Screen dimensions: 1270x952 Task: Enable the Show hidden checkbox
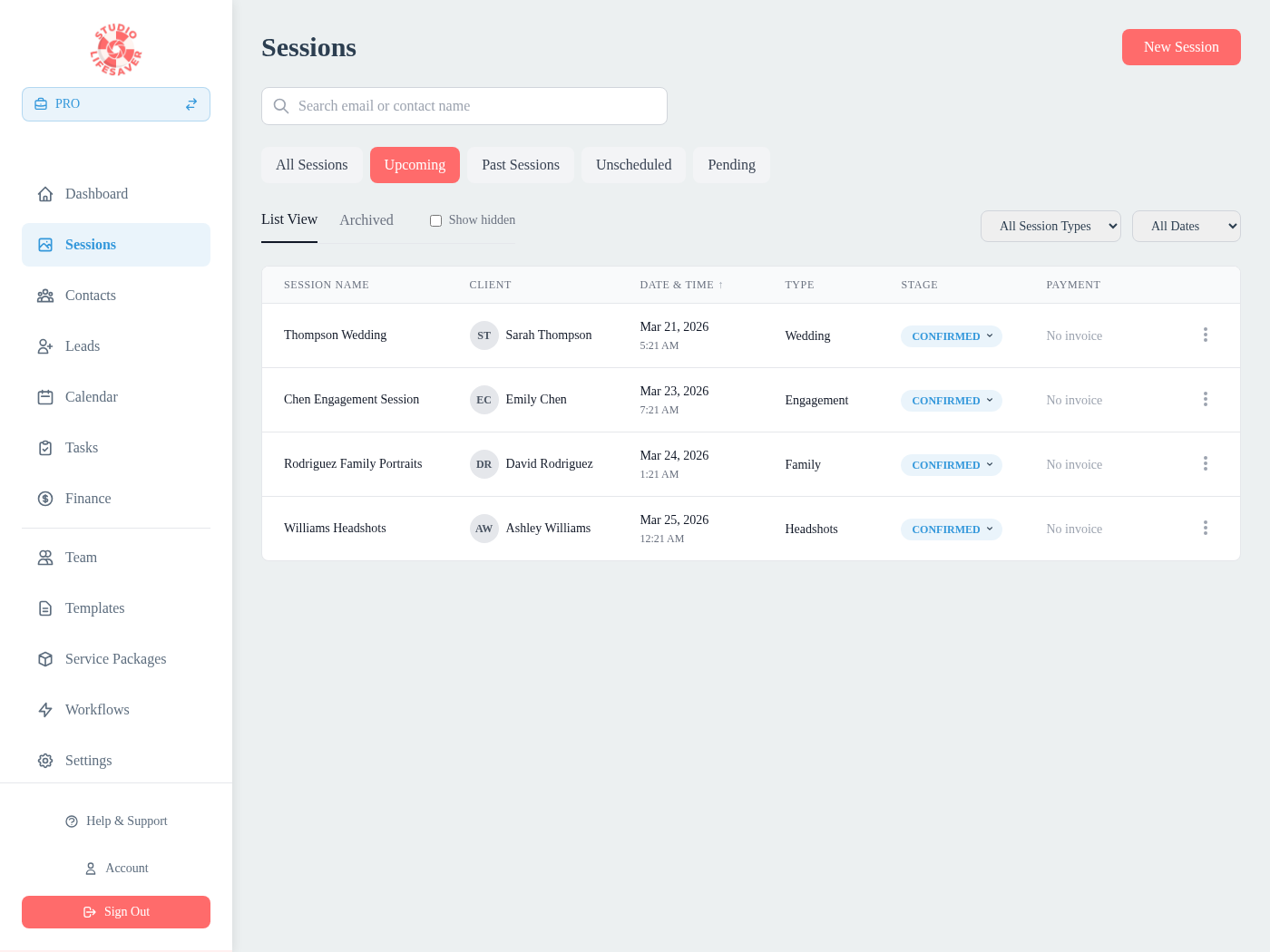pyautogui.click(x=435, y=220)
